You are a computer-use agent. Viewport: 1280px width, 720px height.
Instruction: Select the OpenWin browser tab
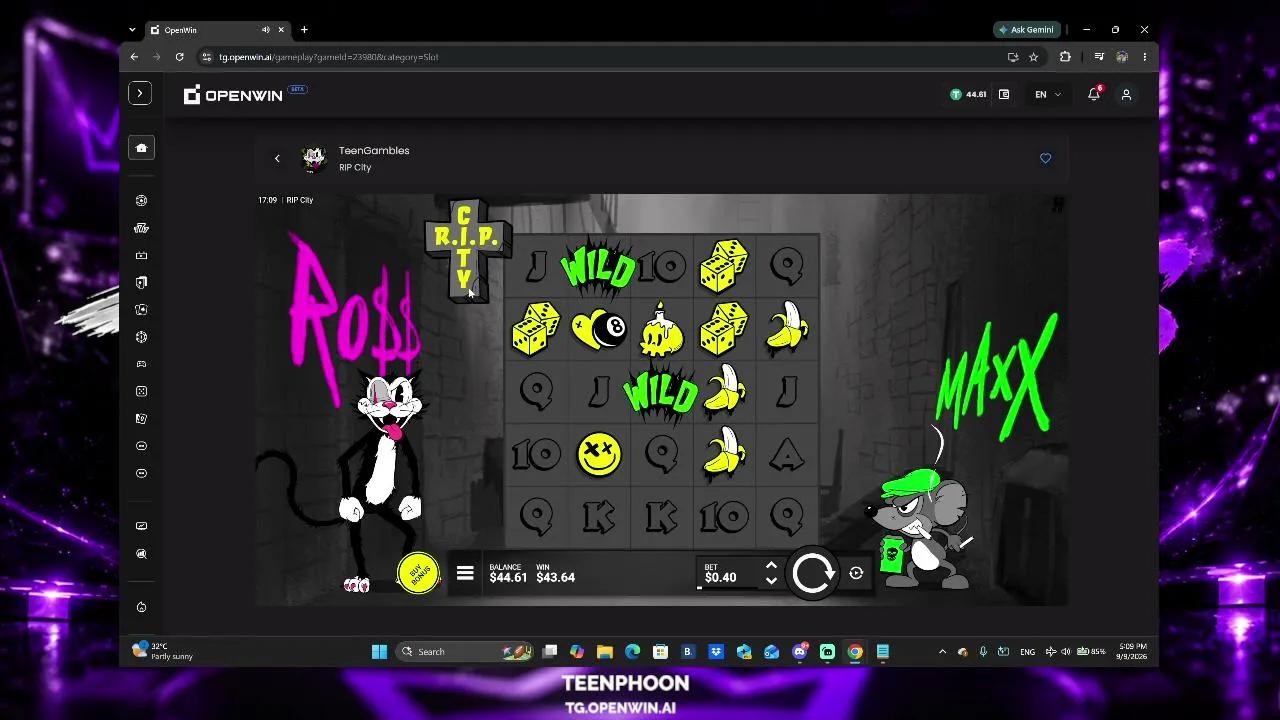(x=218, y=30)
